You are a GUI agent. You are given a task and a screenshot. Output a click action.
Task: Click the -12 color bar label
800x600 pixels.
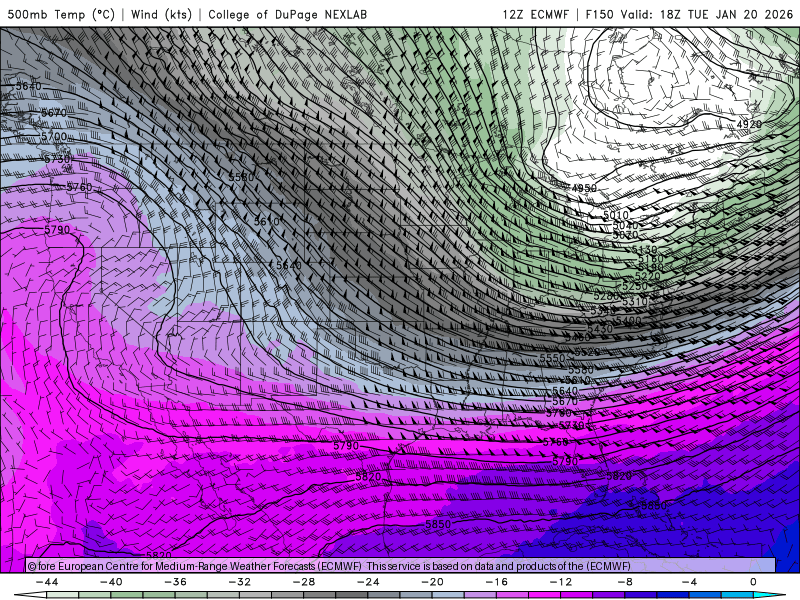[x=561, y=582]
